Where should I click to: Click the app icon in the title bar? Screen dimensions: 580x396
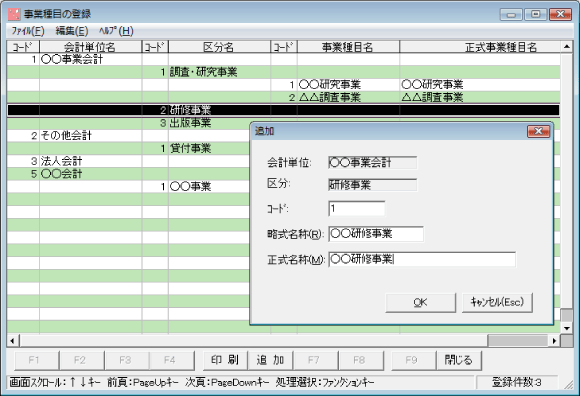14,14
